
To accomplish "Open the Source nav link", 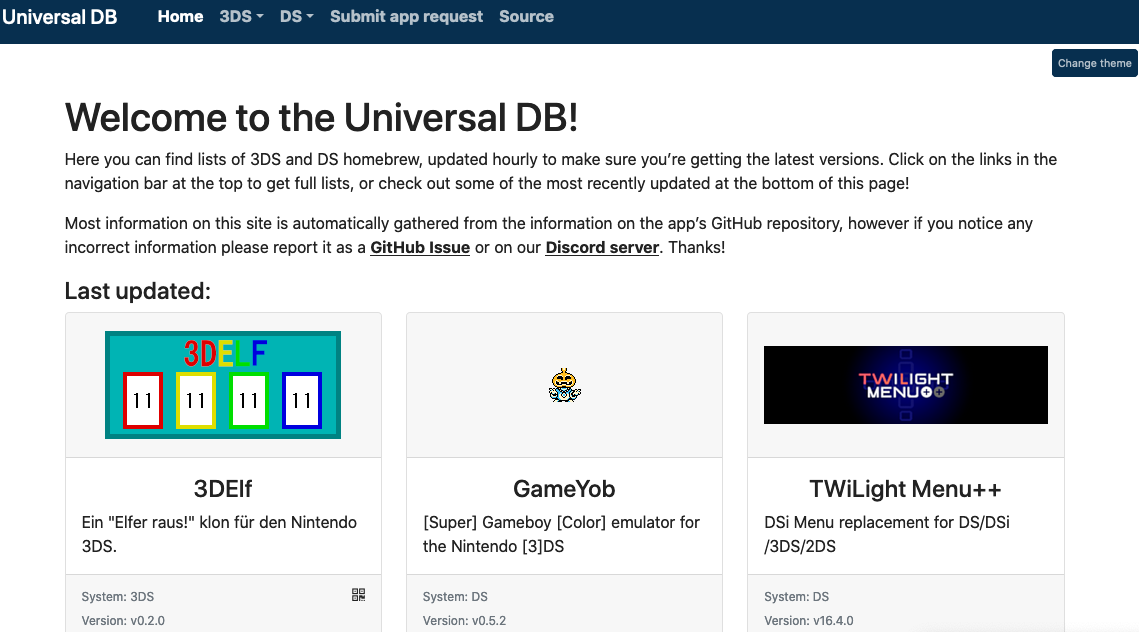I will point(526,16).
